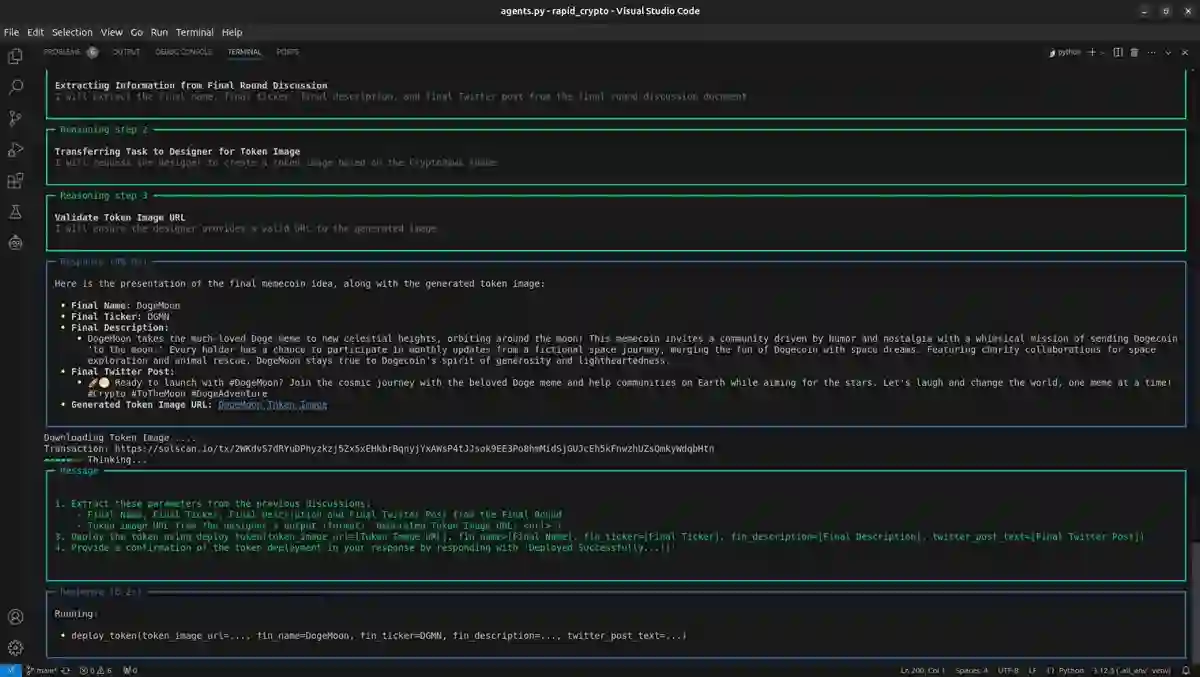Image resolution: width=1200 pixels, height=677 pixels.
Task: Click 'Validate Token Image URL' heading
Action: click(120, 217)
